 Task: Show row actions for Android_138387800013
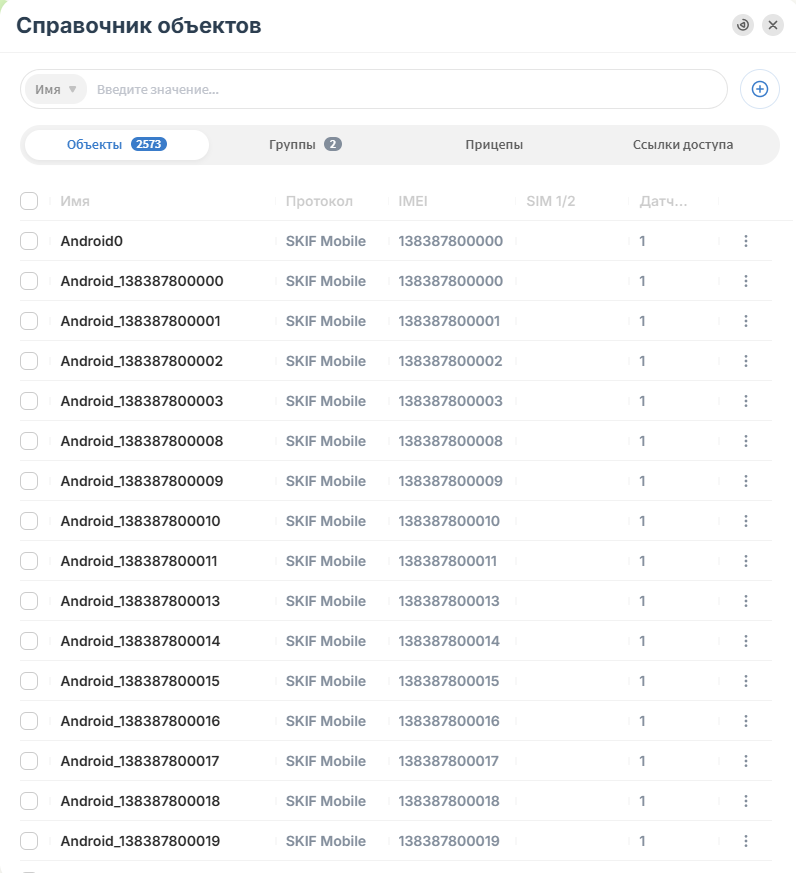point(746,601)
